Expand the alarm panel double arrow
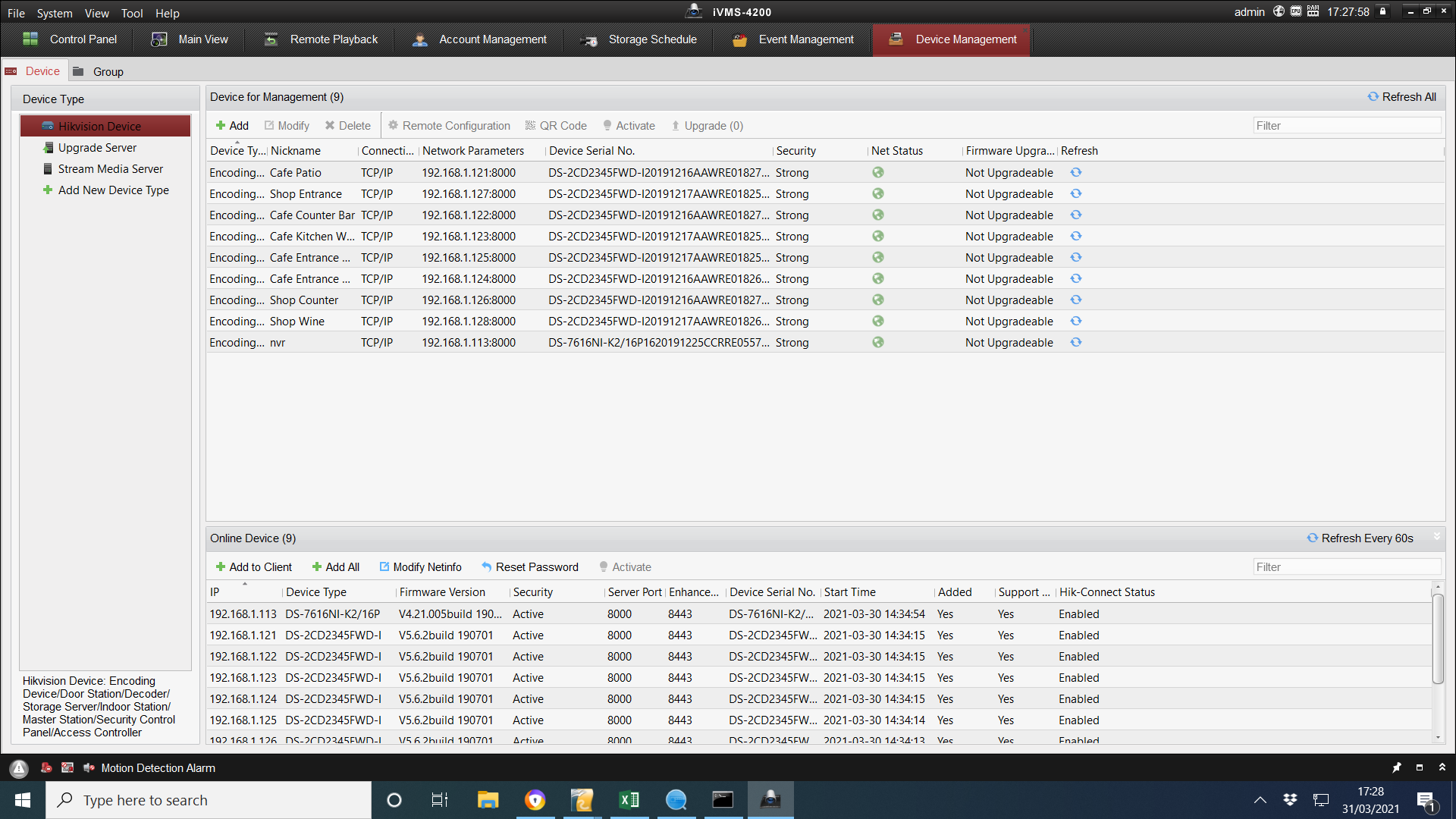1456x819 pixels. 1442,767
